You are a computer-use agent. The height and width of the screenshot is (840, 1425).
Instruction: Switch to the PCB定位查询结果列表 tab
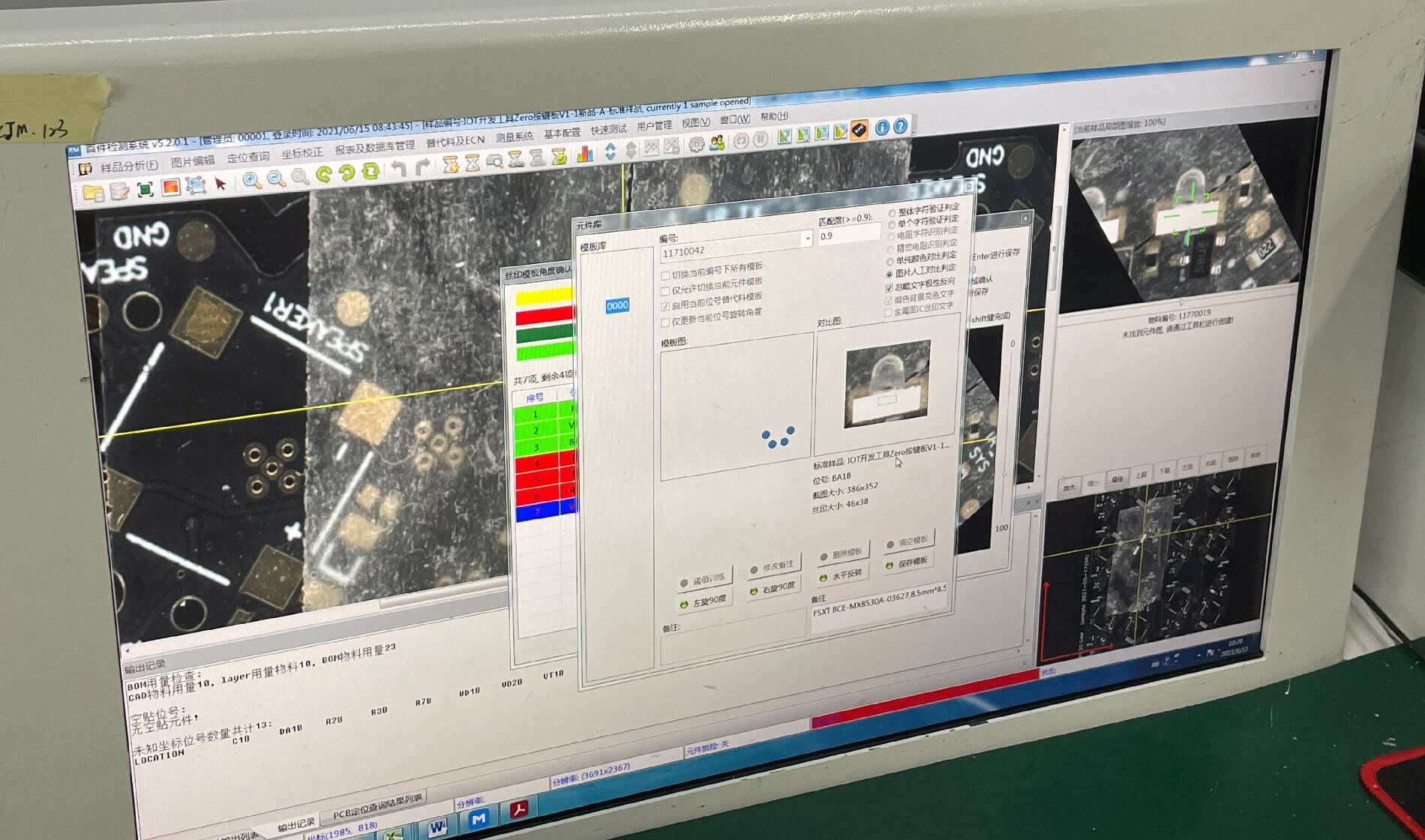tap(377, 808)
